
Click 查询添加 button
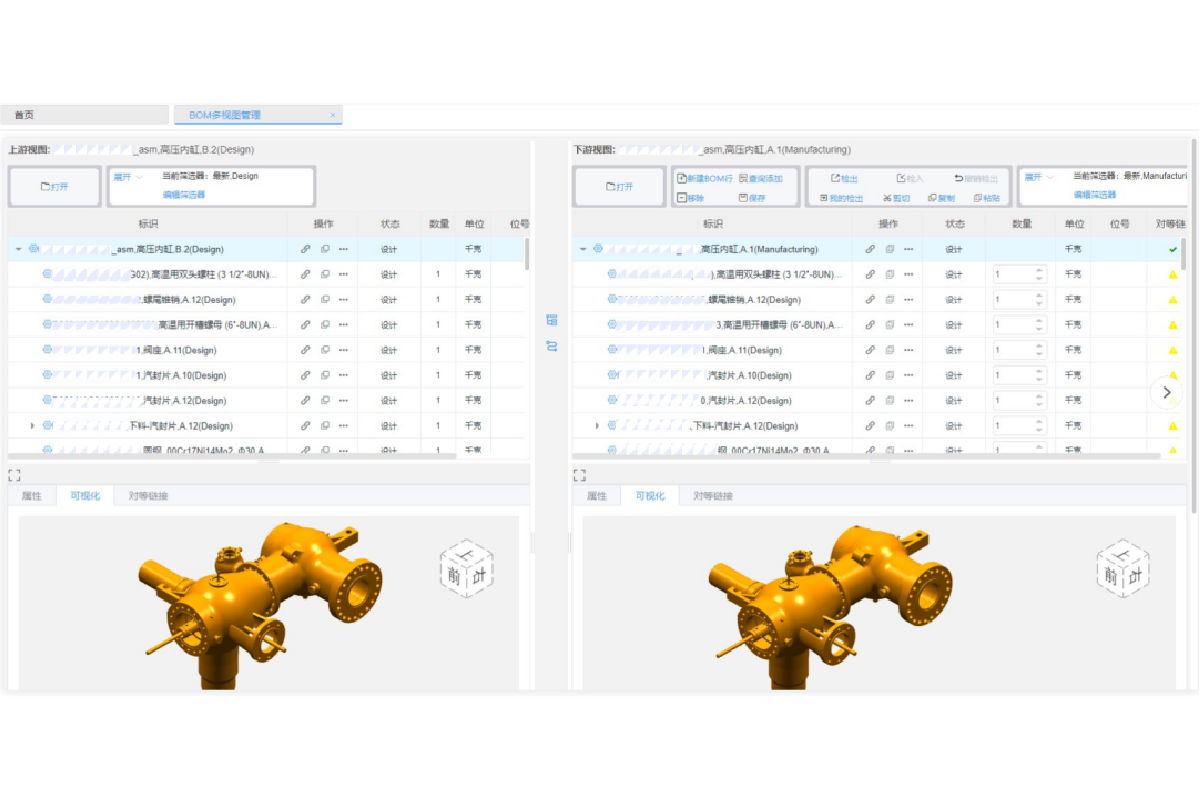click(x=761, y=178)
